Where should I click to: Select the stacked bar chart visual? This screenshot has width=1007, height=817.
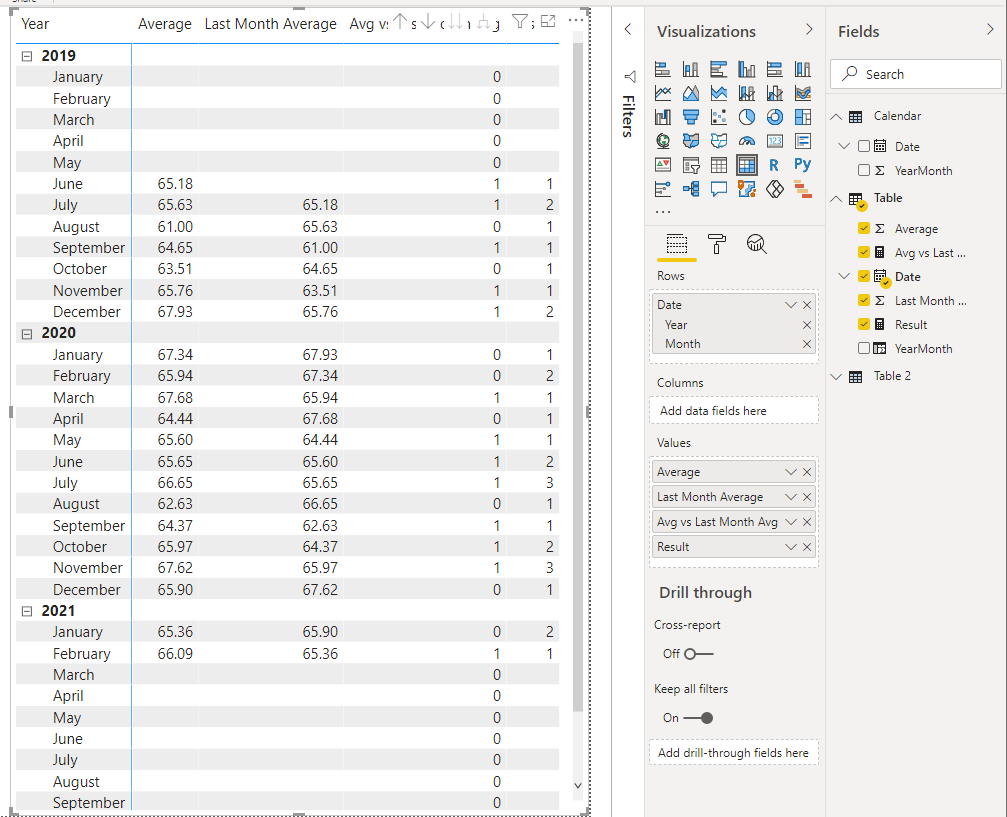tap(663, 69)
